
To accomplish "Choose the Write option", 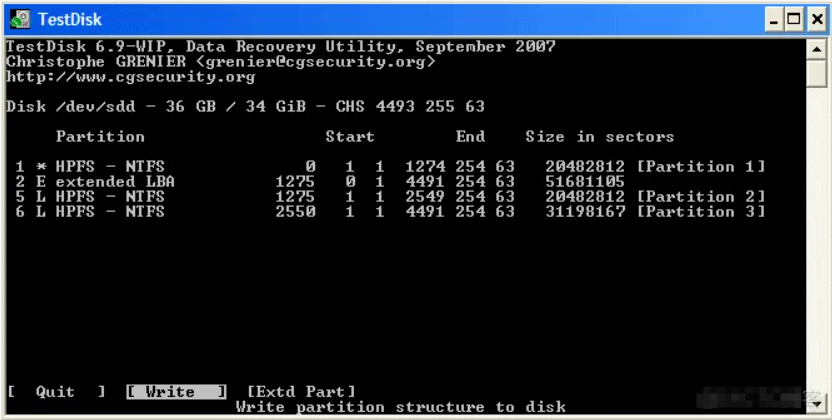I will [x=176, y=392].
